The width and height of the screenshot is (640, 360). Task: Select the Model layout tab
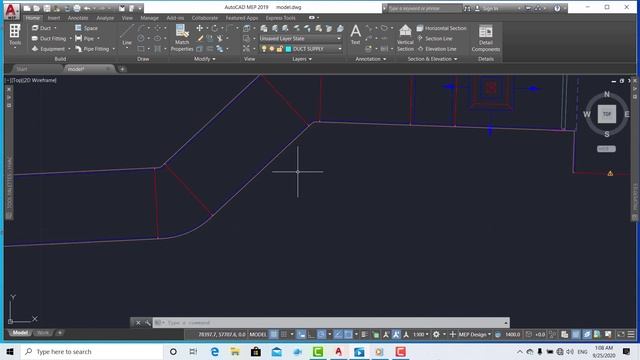click(20, 333)
